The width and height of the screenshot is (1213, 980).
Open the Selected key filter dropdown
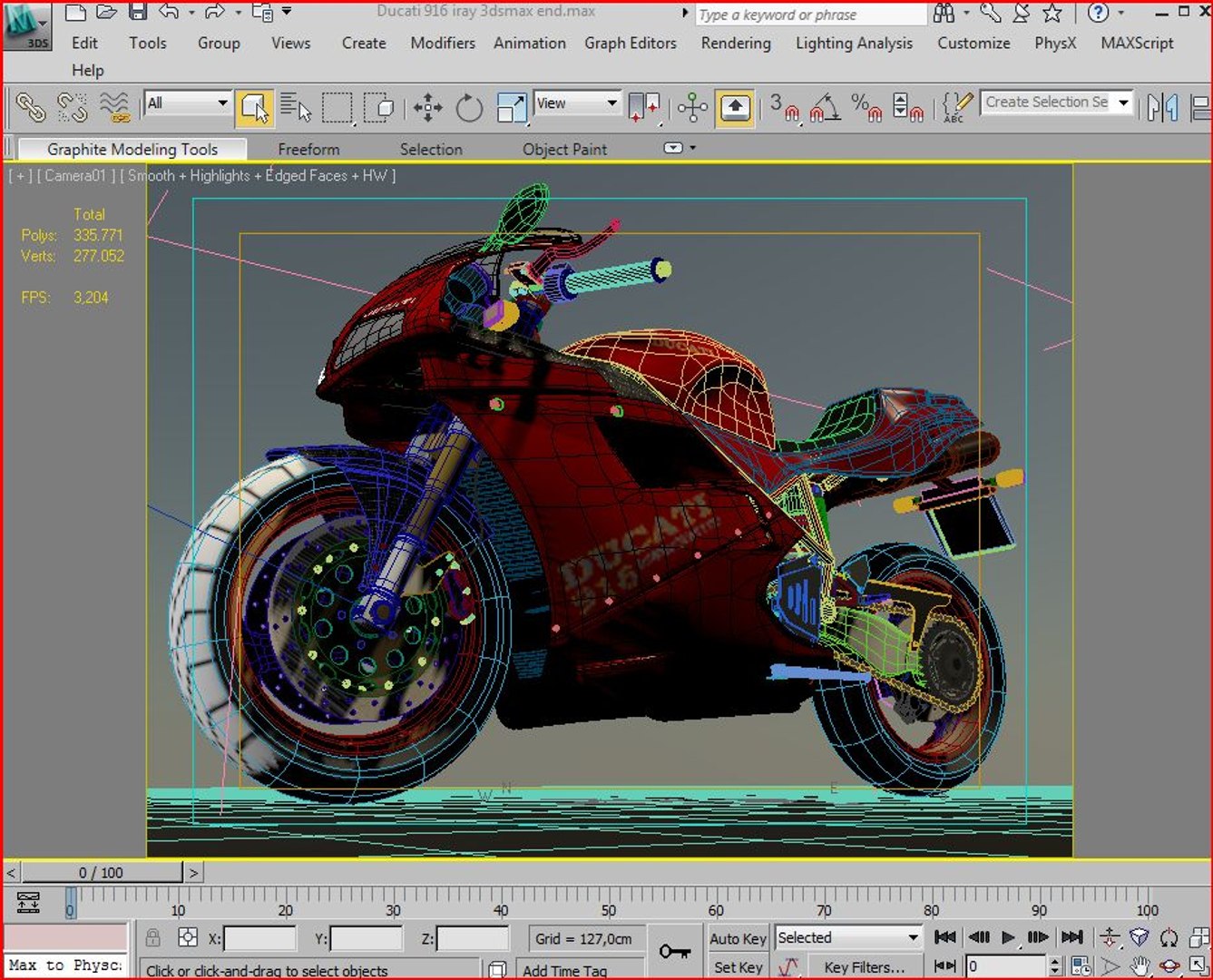point(848,937)
